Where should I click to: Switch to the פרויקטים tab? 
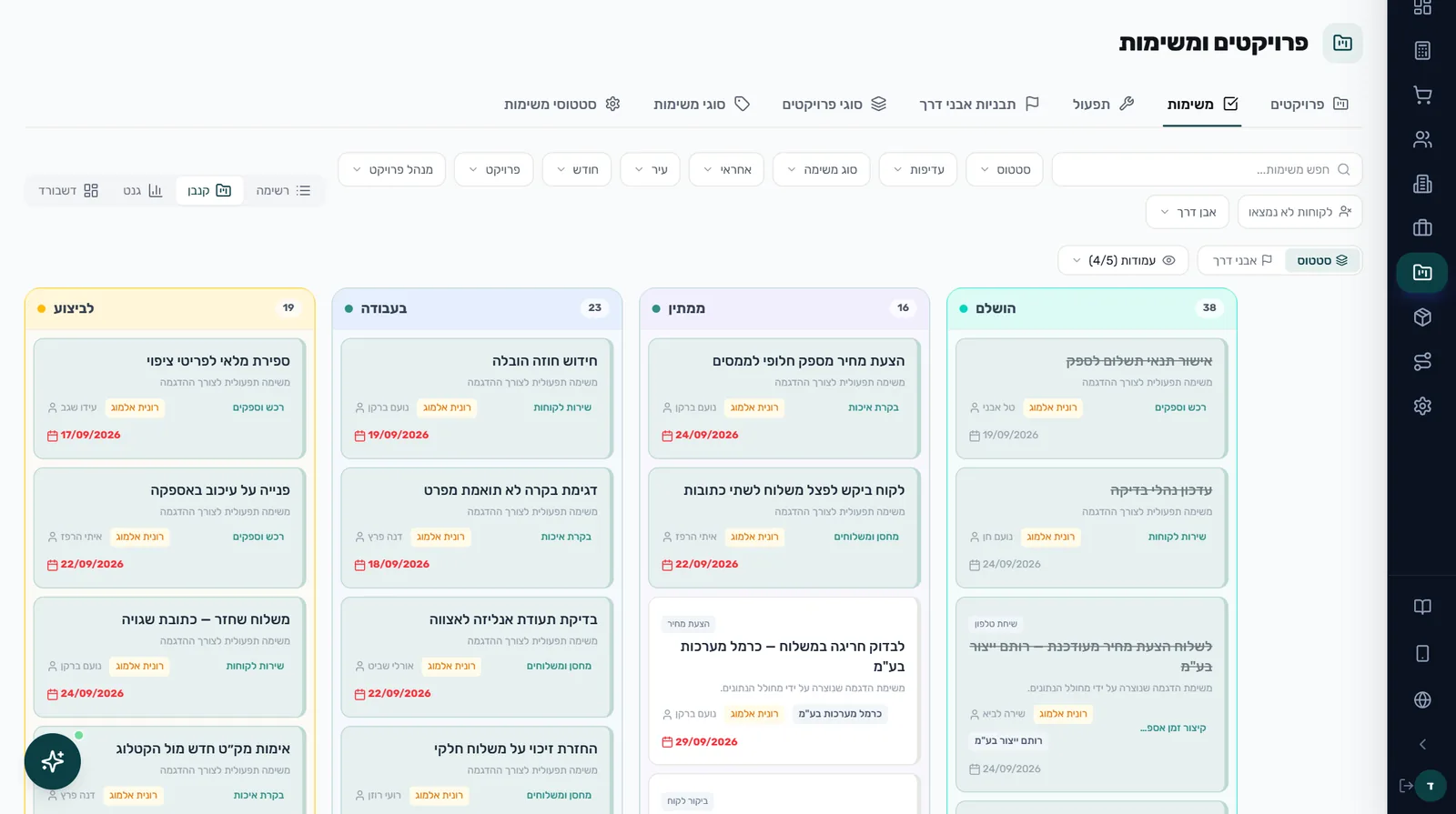(x=1309, y=104)
